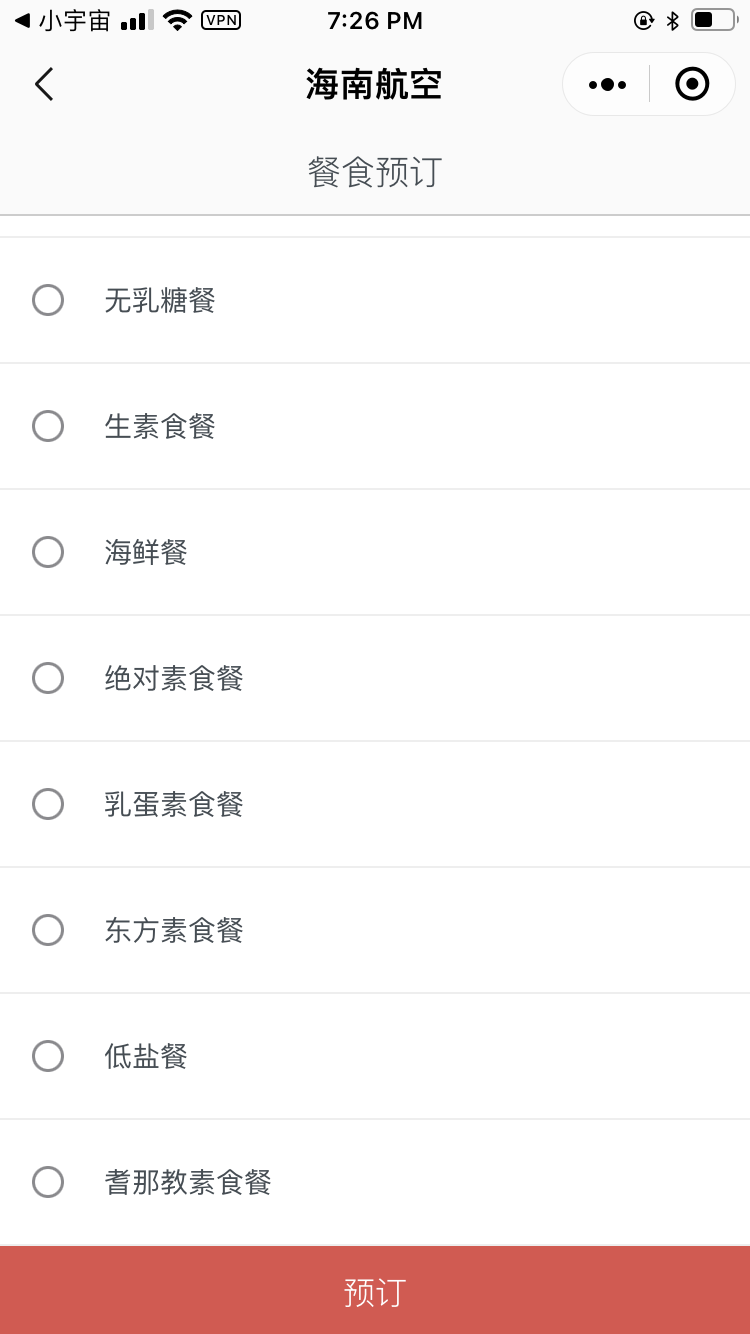Tap the VPN status indicator
This screenshot has width=750, height=1334.
click(x=221, y=20)
